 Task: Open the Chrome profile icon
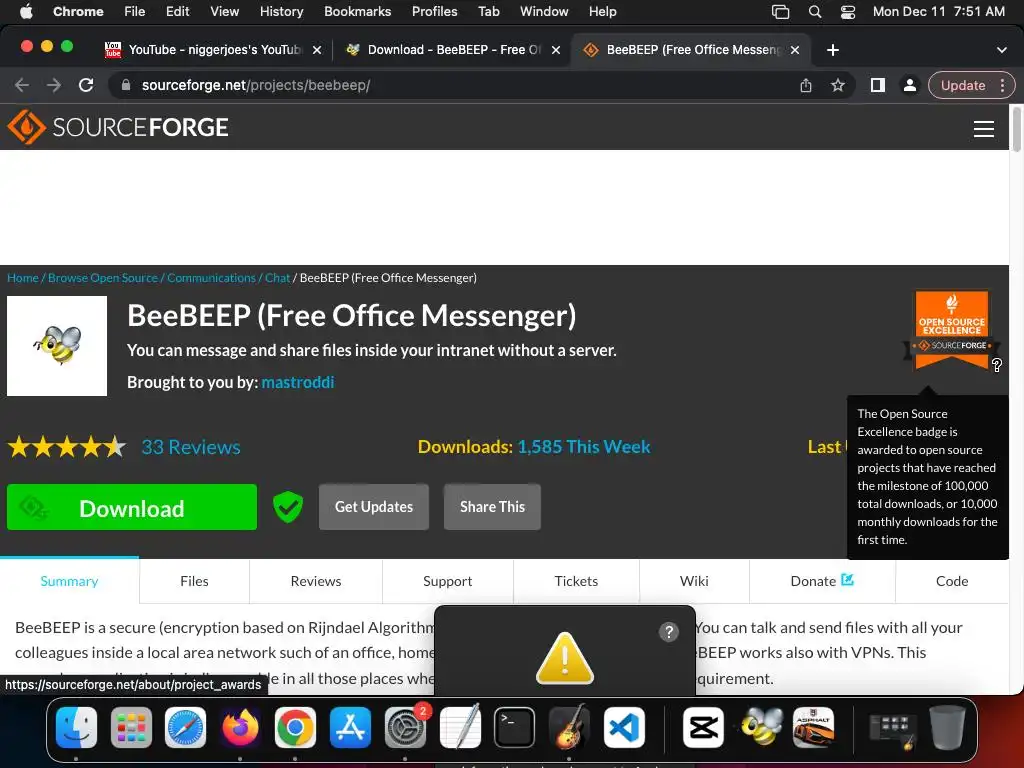click(x=909, y=86)
